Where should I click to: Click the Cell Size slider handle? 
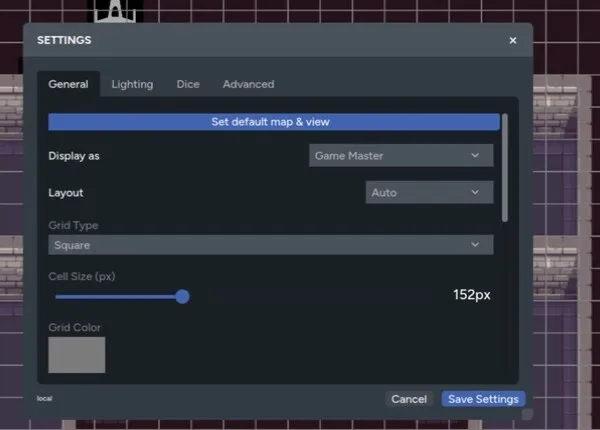pos(183,297)
